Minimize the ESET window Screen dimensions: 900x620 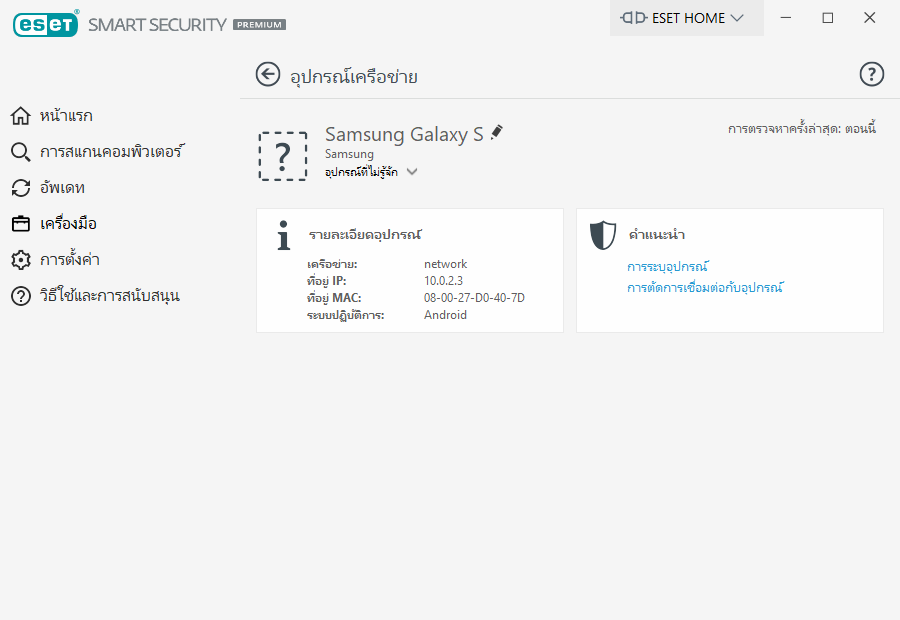[x=786, y=18]
